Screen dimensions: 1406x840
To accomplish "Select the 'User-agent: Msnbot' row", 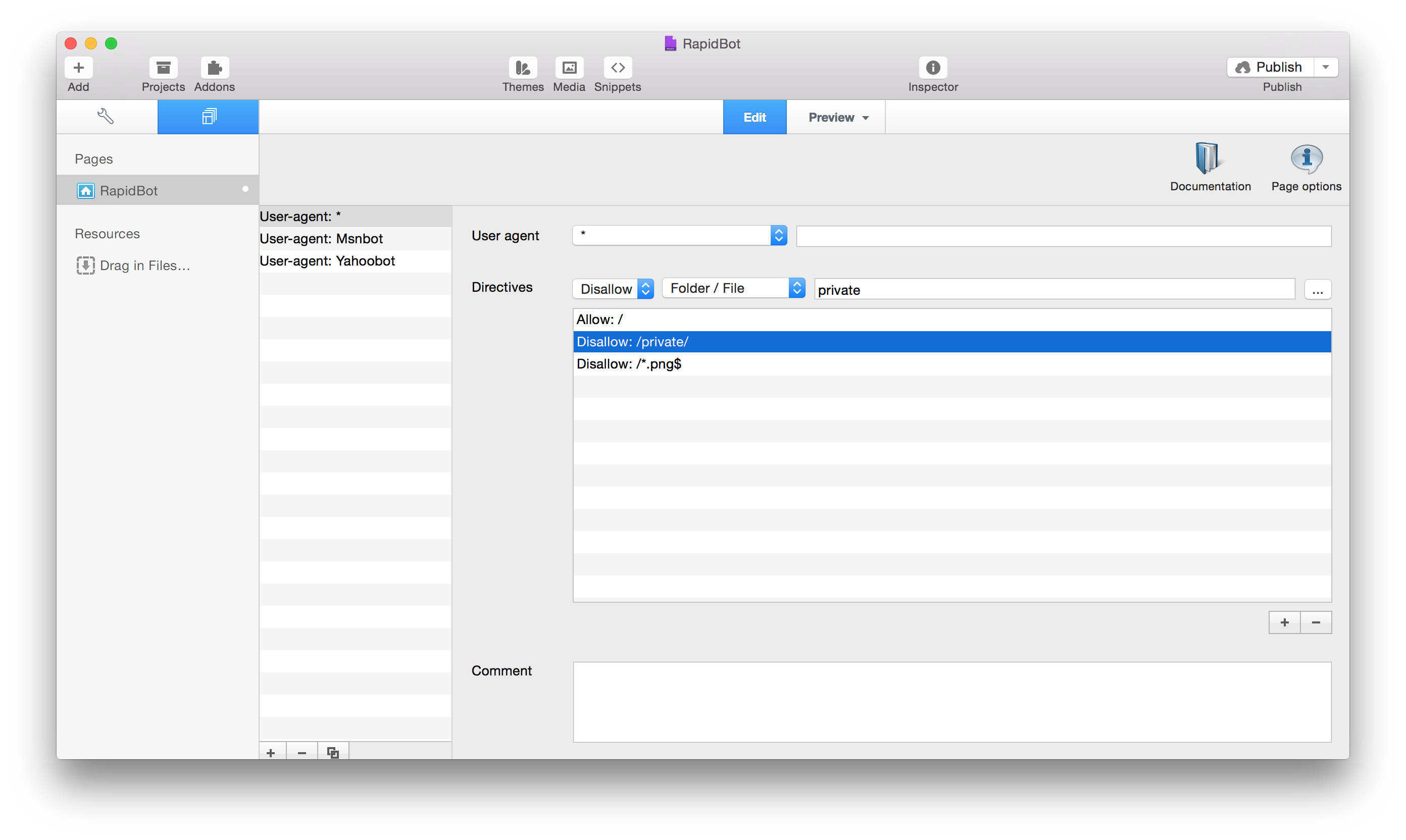I will 355,238.
